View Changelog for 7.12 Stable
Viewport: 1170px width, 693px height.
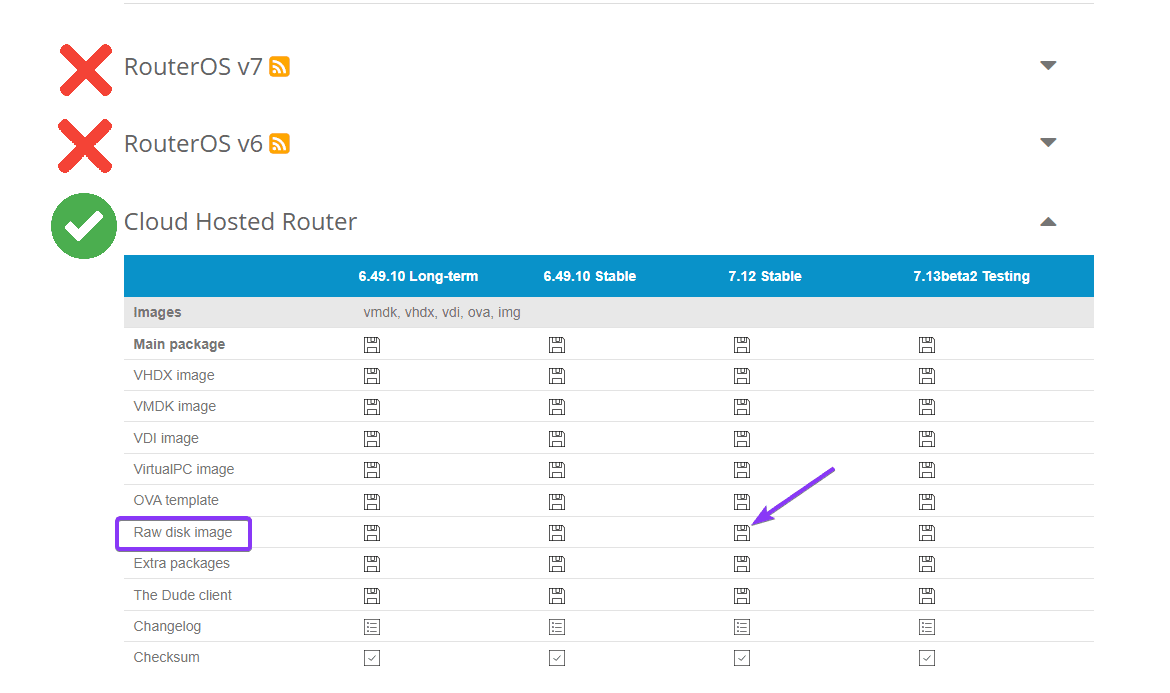coord(741,627)
